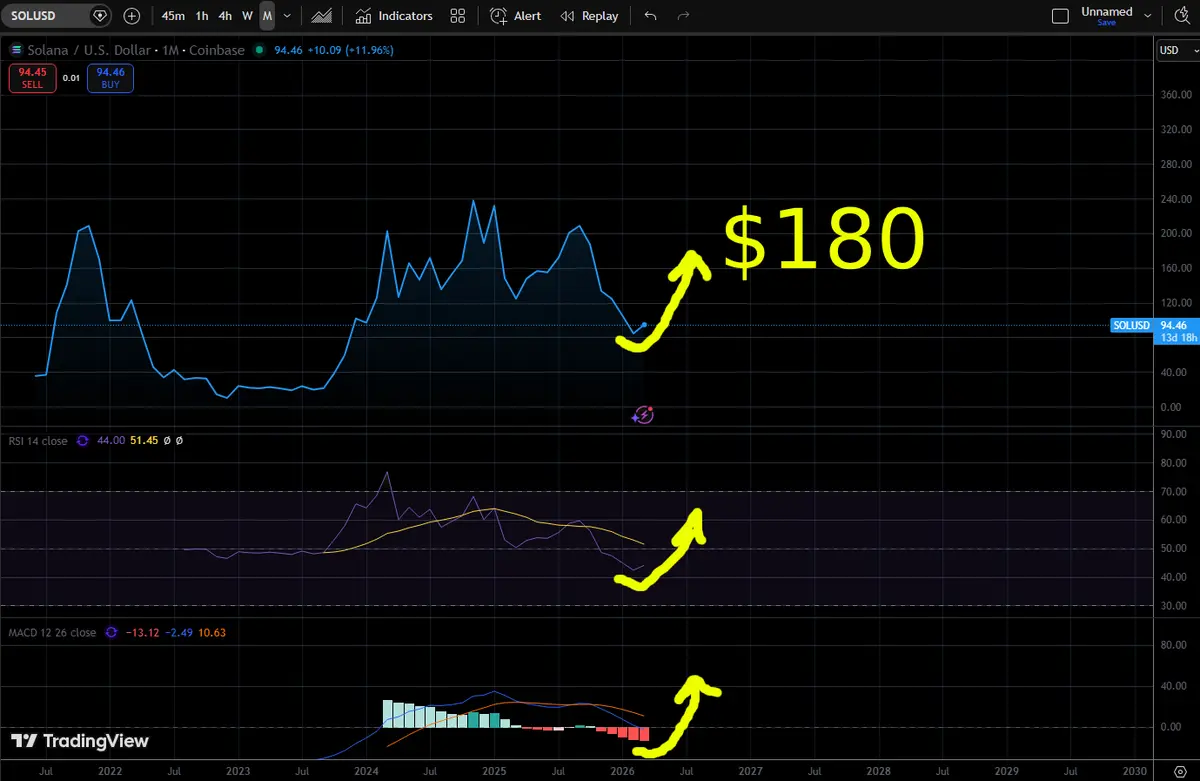Viewport: 1200px width, 781px height.
Task: Select the 1h timeframe
Action: (x=202, y=16)
